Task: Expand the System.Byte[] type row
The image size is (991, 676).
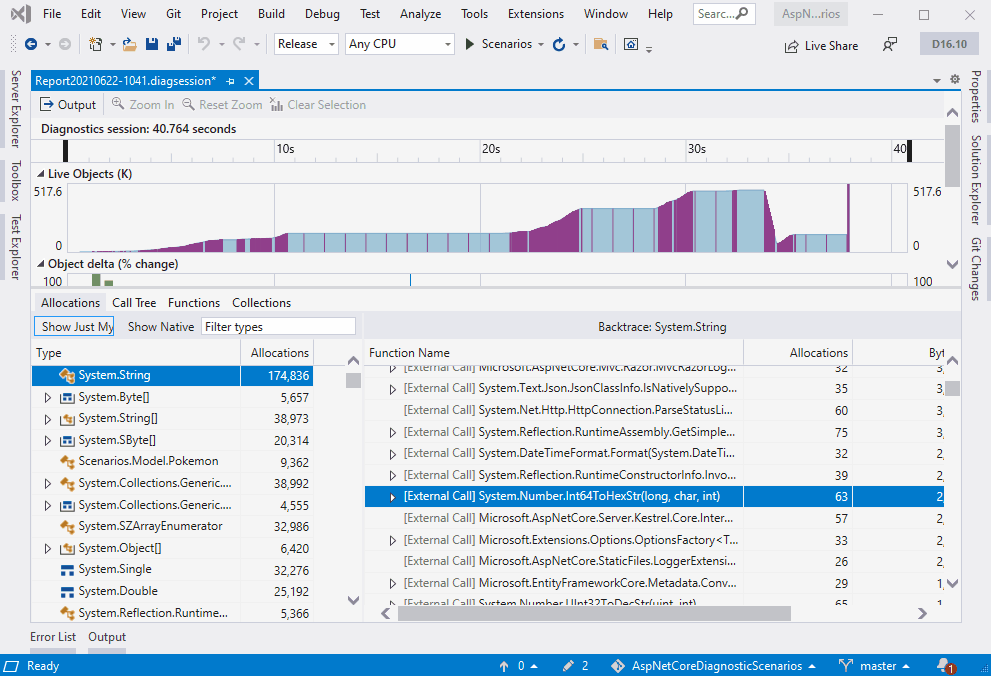Action: pyautogui.click(x=47, y=397)
